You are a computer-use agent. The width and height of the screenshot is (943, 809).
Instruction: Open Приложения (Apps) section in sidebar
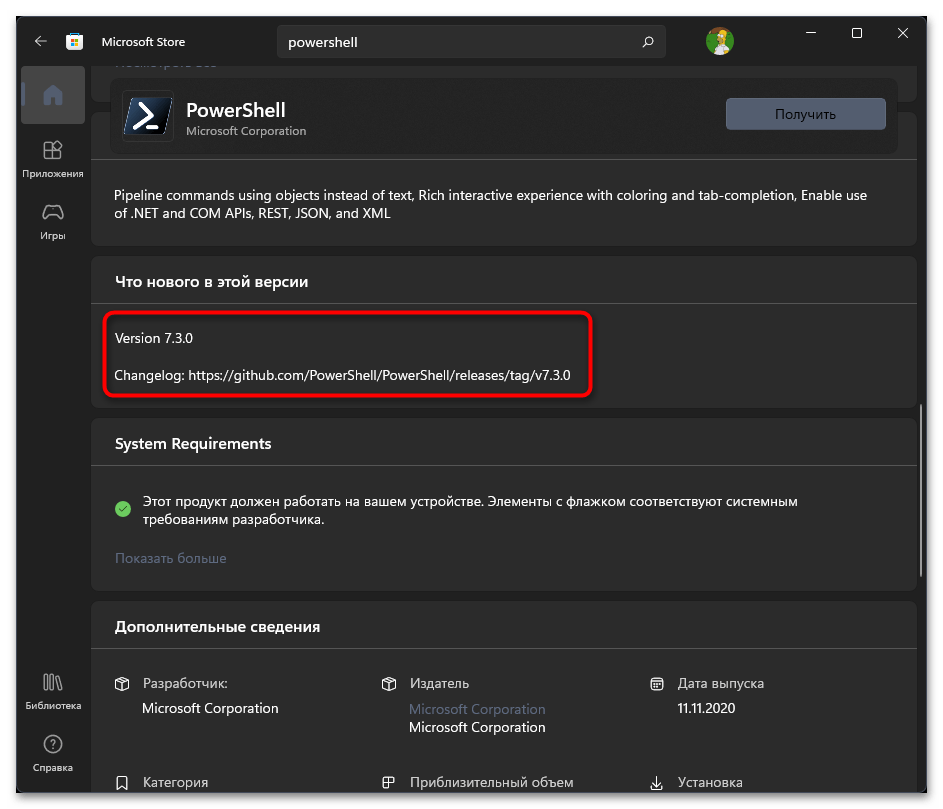53,158
